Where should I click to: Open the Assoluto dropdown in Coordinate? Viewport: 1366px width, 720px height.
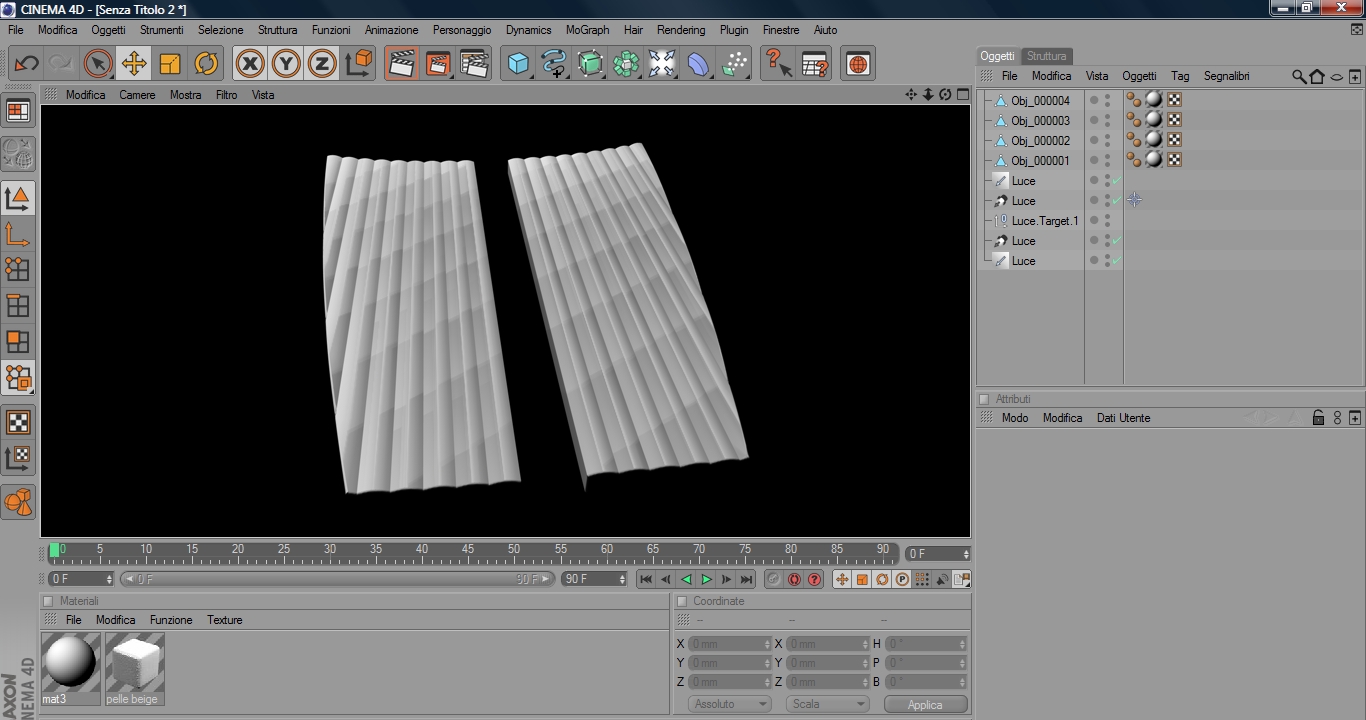[x=729, y=704]
